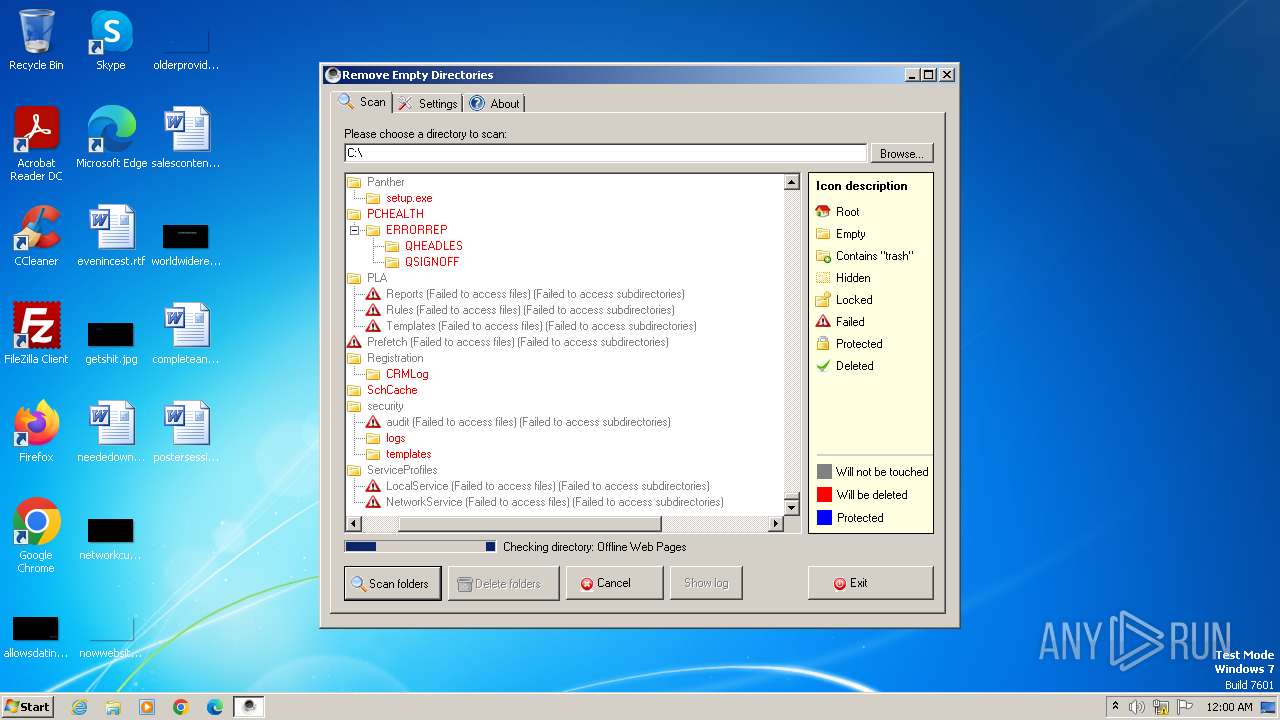Screen dimensions: 1280x720
Task: Click the scan progress bar
Action: tap(420, 547)
